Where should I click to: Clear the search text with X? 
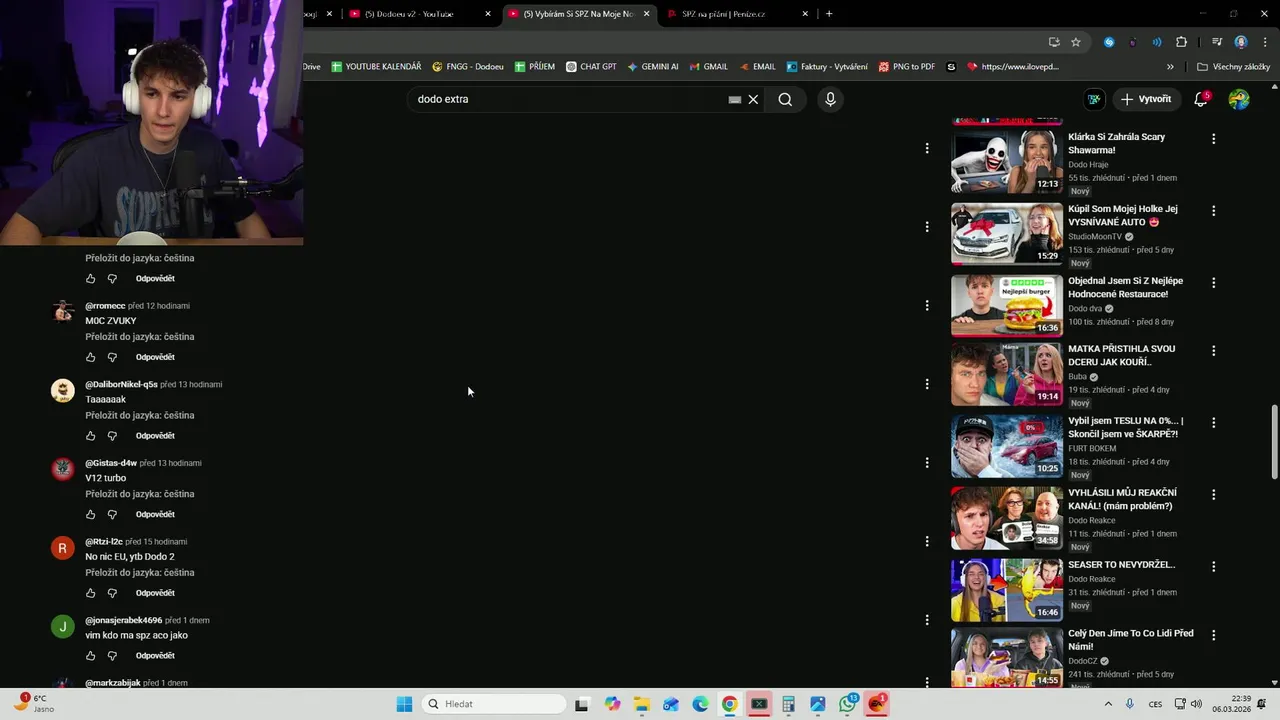point(753,99)
